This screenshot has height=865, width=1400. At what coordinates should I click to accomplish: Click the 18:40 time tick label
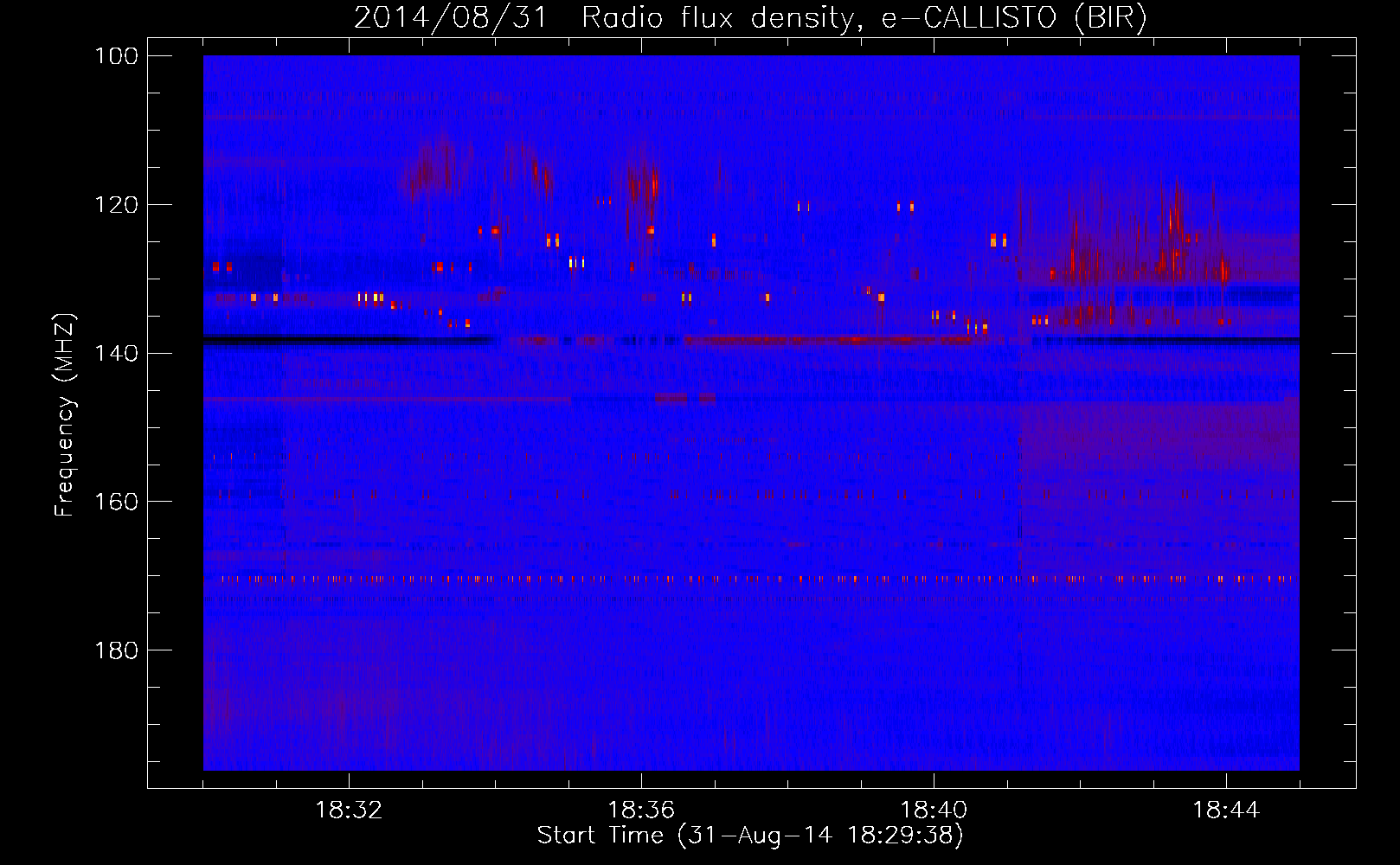coord(934,811)
